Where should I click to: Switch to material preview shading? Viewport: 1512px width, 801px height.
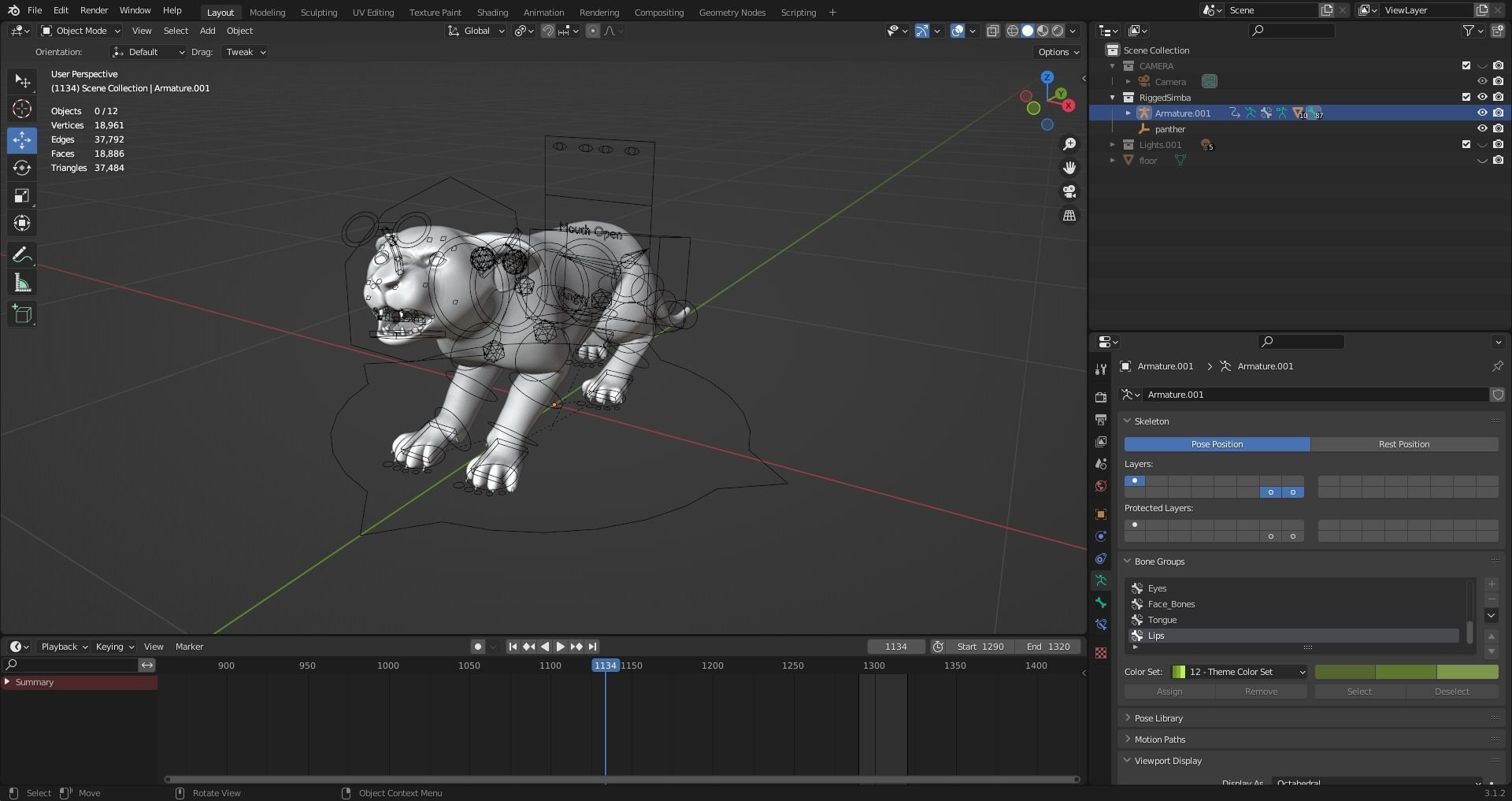coord(1043,31)
